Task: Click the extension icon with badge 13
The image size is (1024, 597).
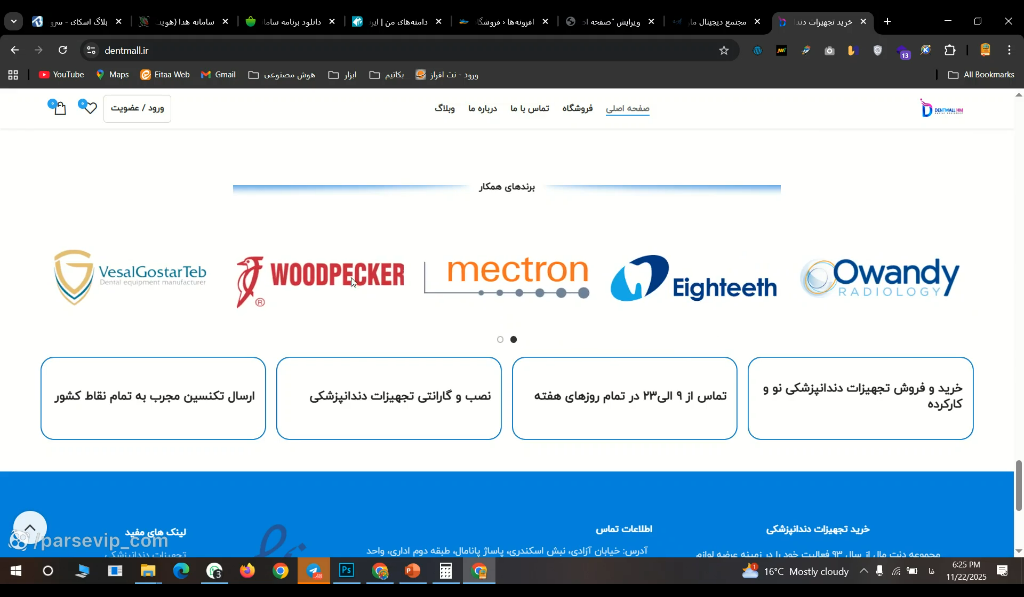Action: tap(903, 52)
